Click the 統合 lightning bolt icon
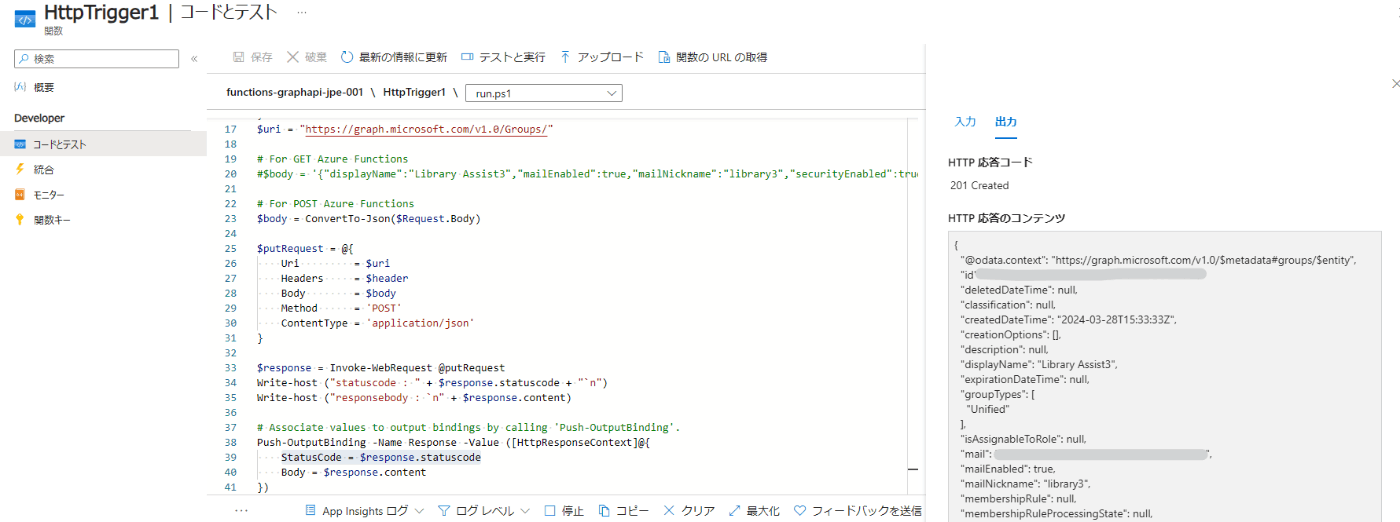The image size is (1400, 522). (x=20, y=169)
